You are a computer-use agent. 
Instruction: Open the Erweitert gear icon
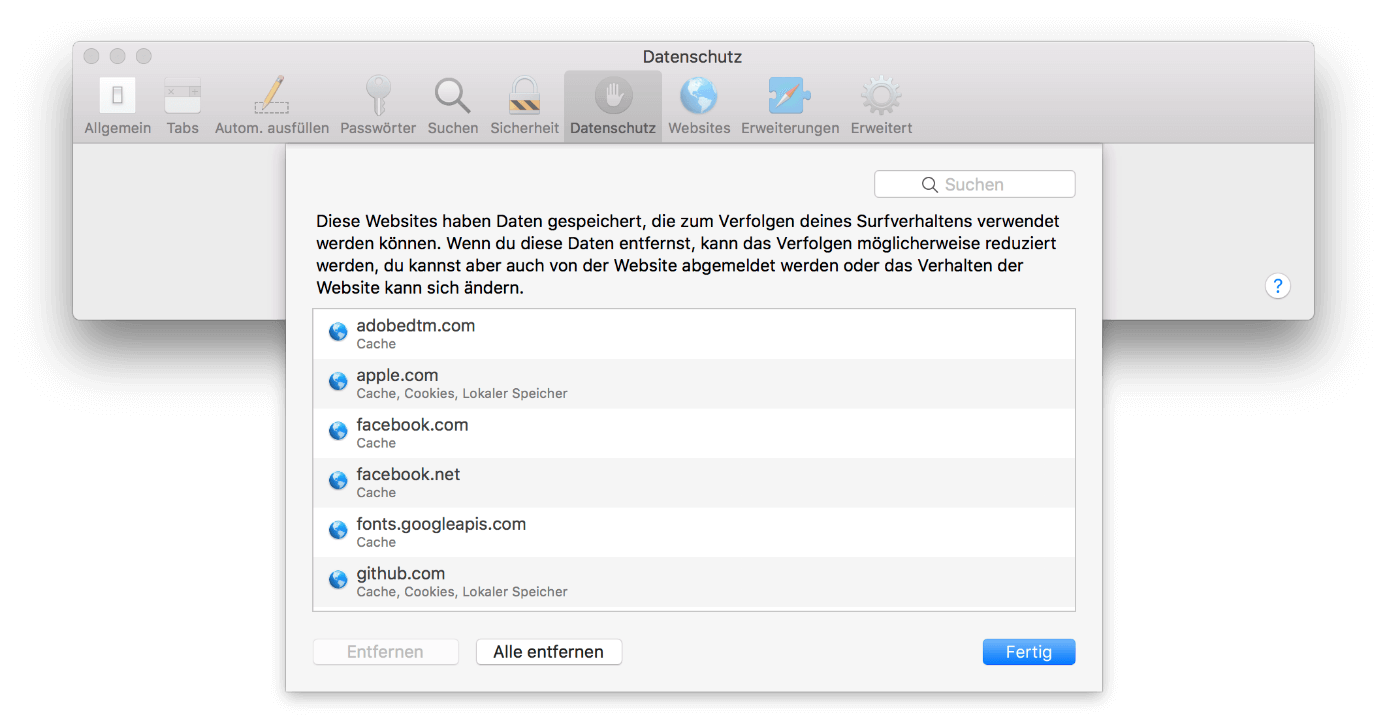(x=881, y=96)
